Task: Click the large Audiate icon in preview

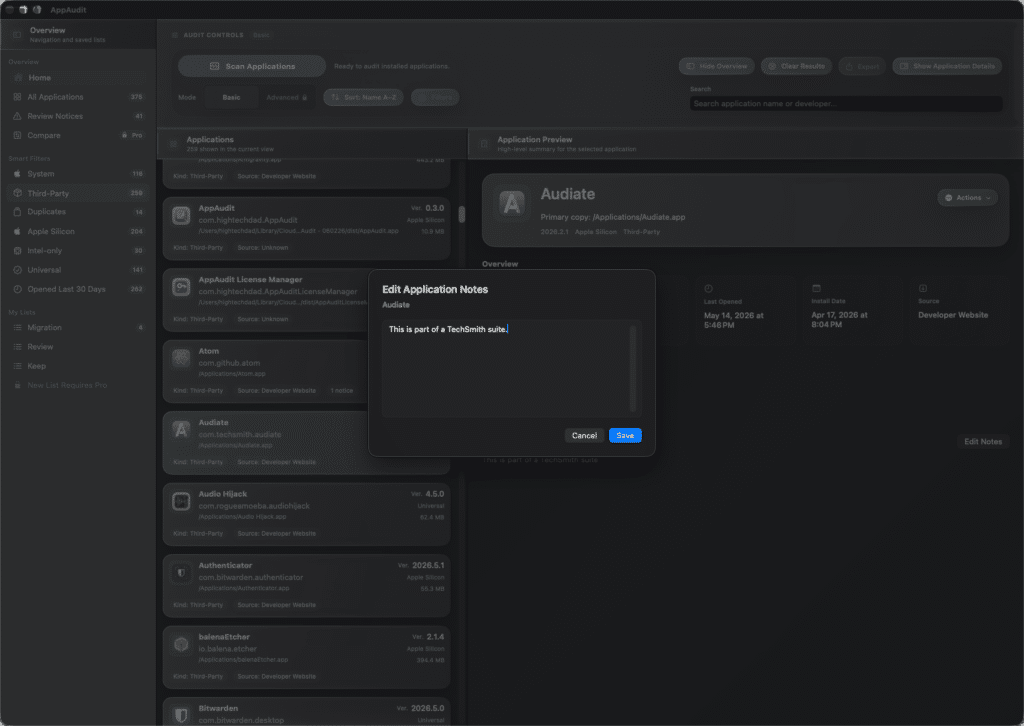Action: pos(512,203)
